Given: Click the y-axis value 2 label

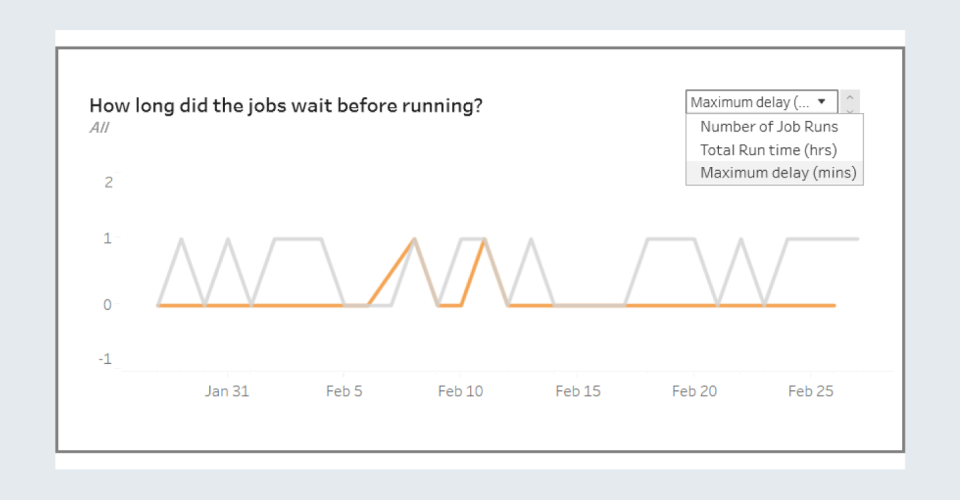Looking at the screenshot, I should pos(108,182).
